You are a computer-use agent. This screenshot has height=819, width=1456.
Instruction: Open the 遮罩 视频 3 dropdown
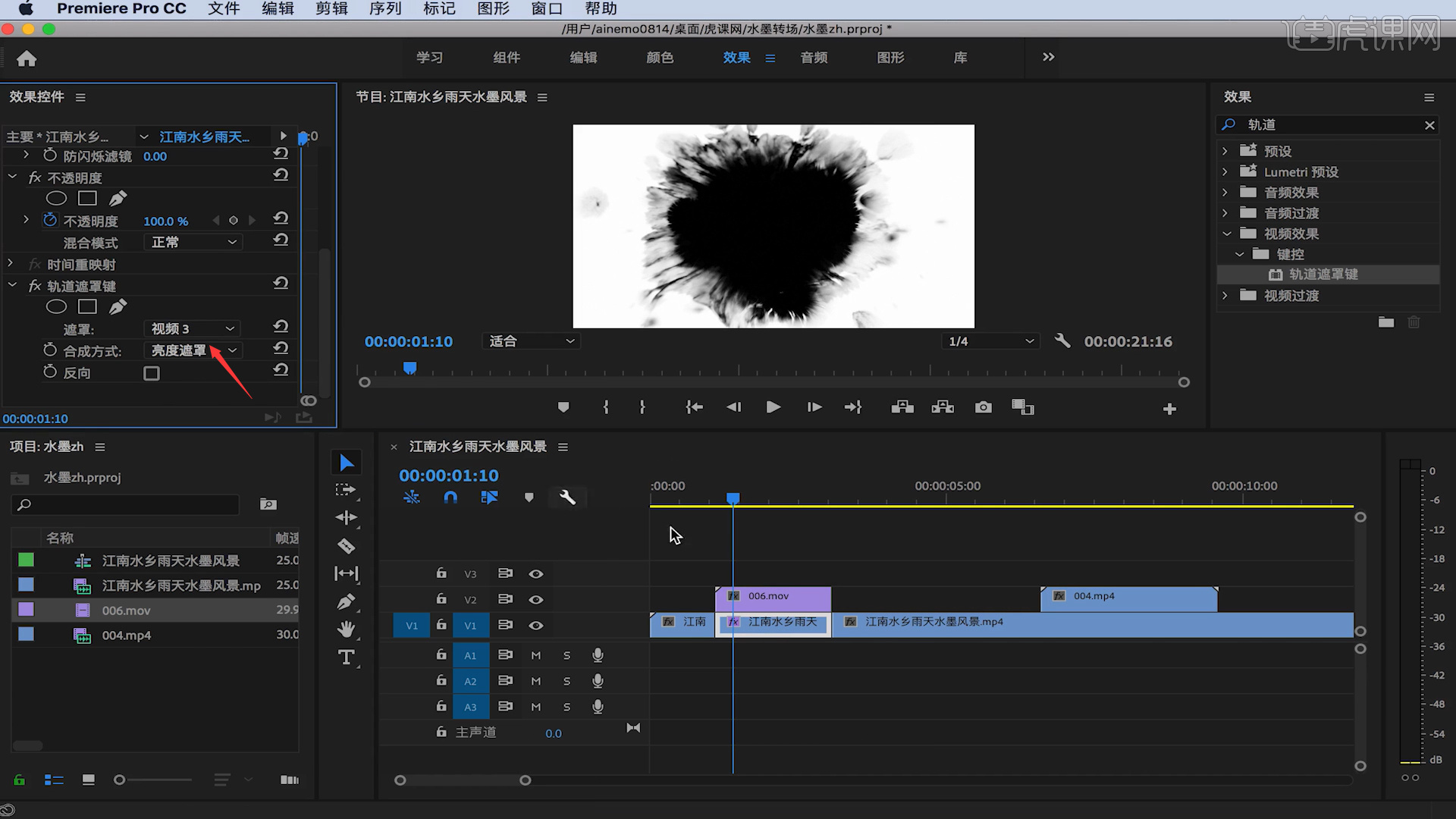click(x=192, y=328)
